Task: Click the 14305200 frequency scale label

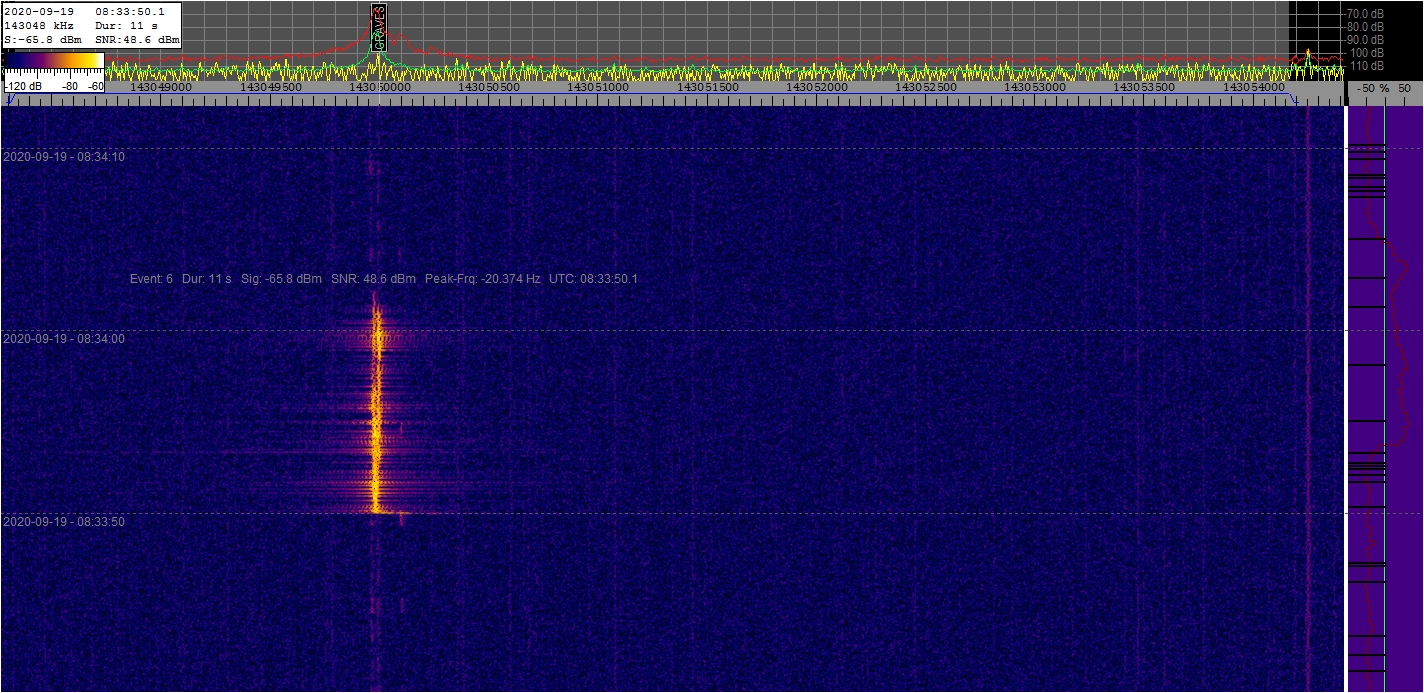Action: 816,88
